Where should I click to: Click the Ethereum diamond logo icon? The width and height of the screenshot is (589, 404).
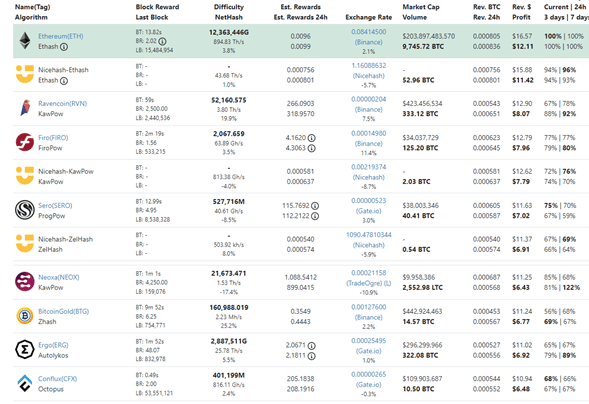[x=25, y=41]
